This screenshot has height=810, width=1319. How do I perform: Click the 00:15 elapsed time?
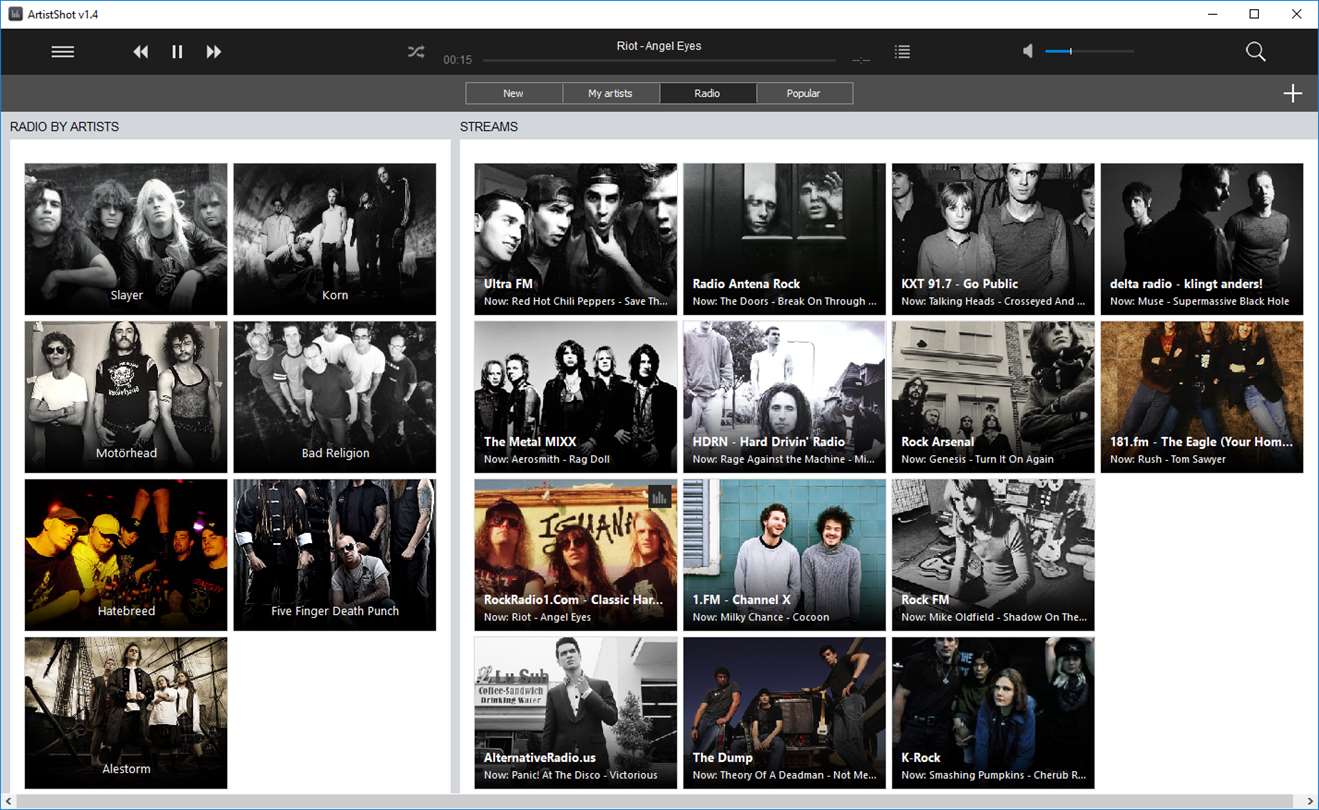pyautogui.click(x=458, y=60)
